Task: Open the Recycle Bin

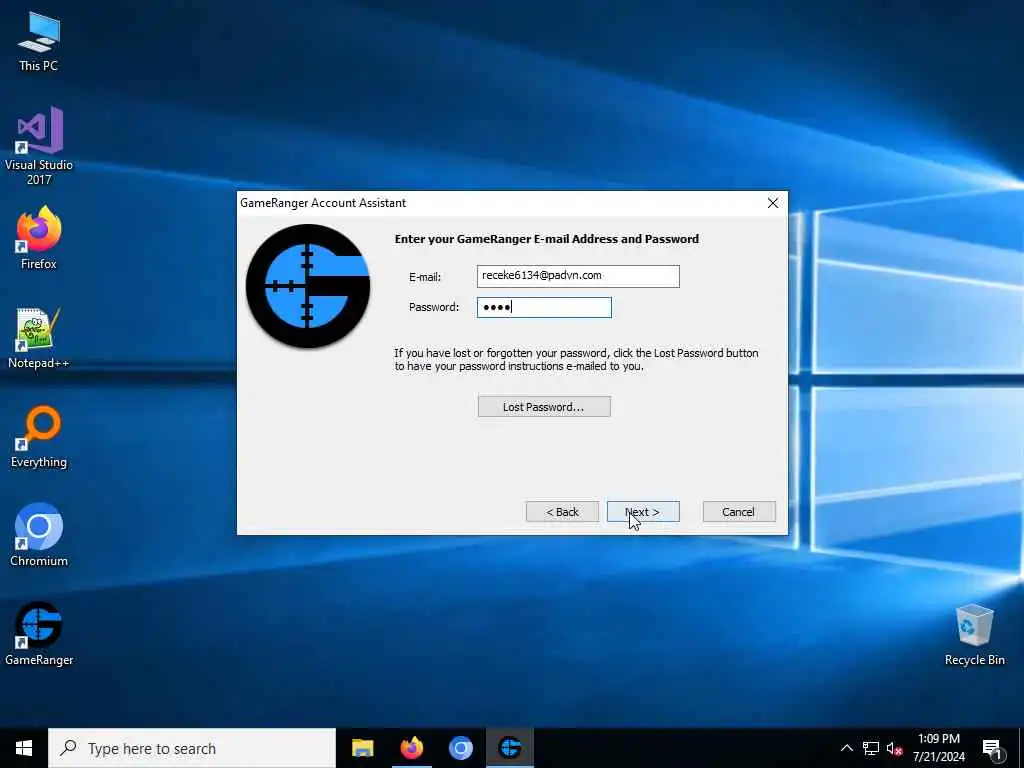Action: [x=974, y=634]
